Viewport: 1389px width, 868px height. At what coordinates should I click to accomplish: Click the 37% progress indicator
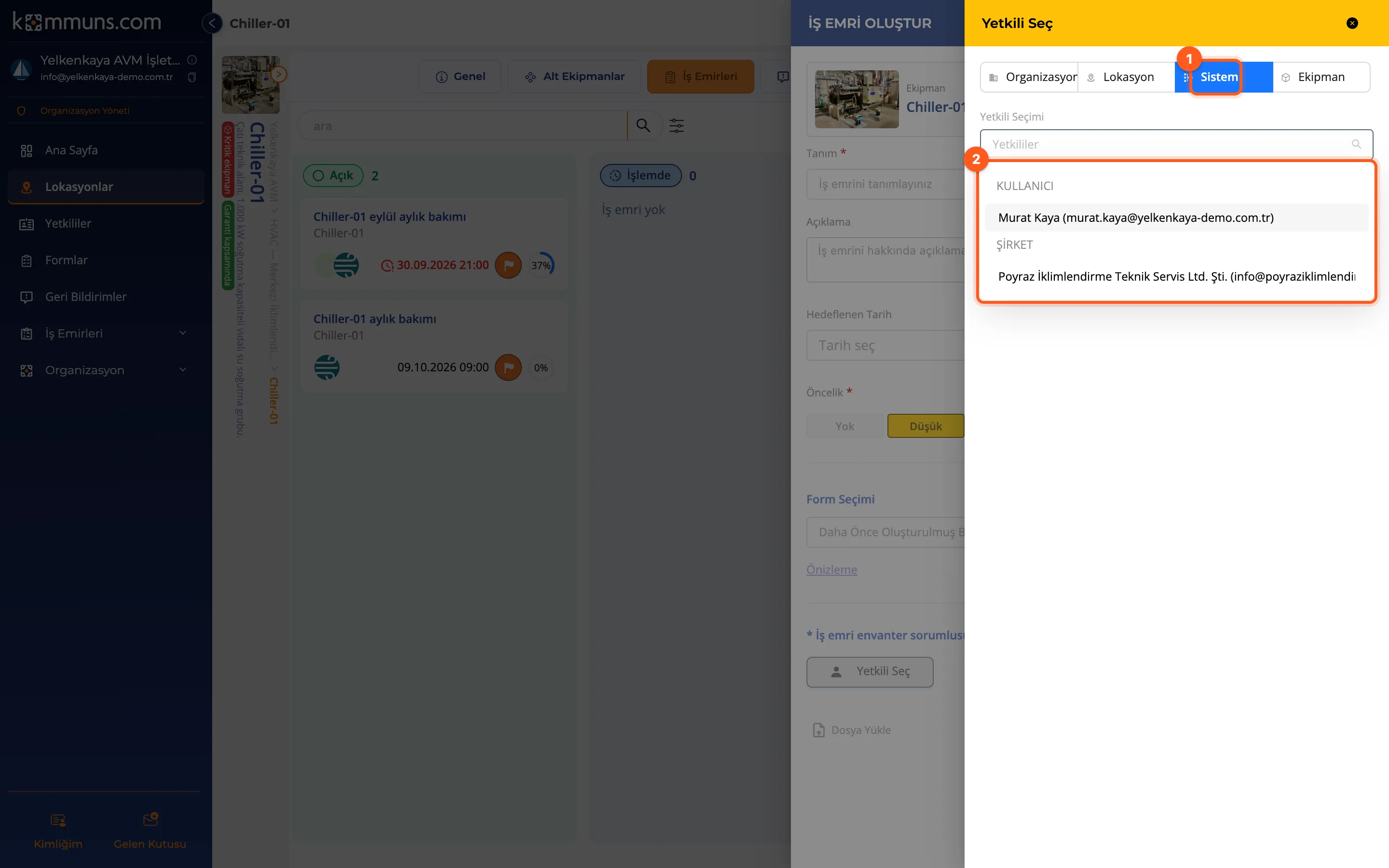[541, 265]
